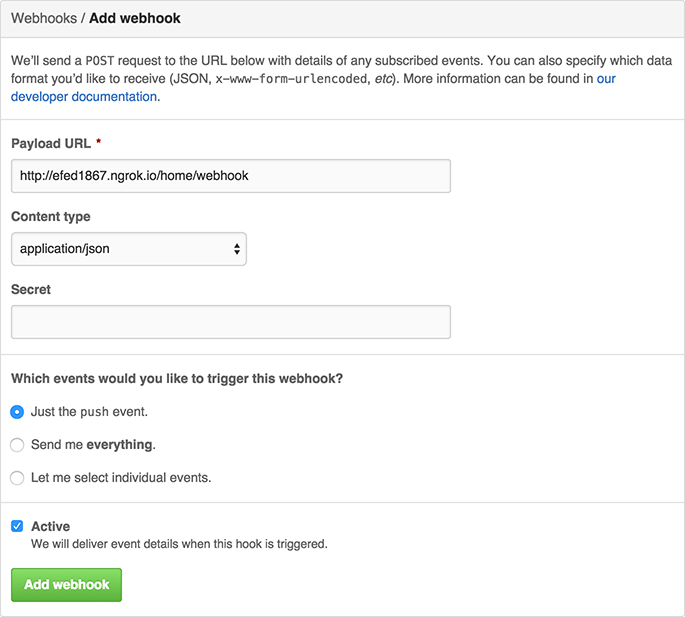Click the bold Active label text
The width and height of the screenshot is (685, 617).
pos(51,526)
